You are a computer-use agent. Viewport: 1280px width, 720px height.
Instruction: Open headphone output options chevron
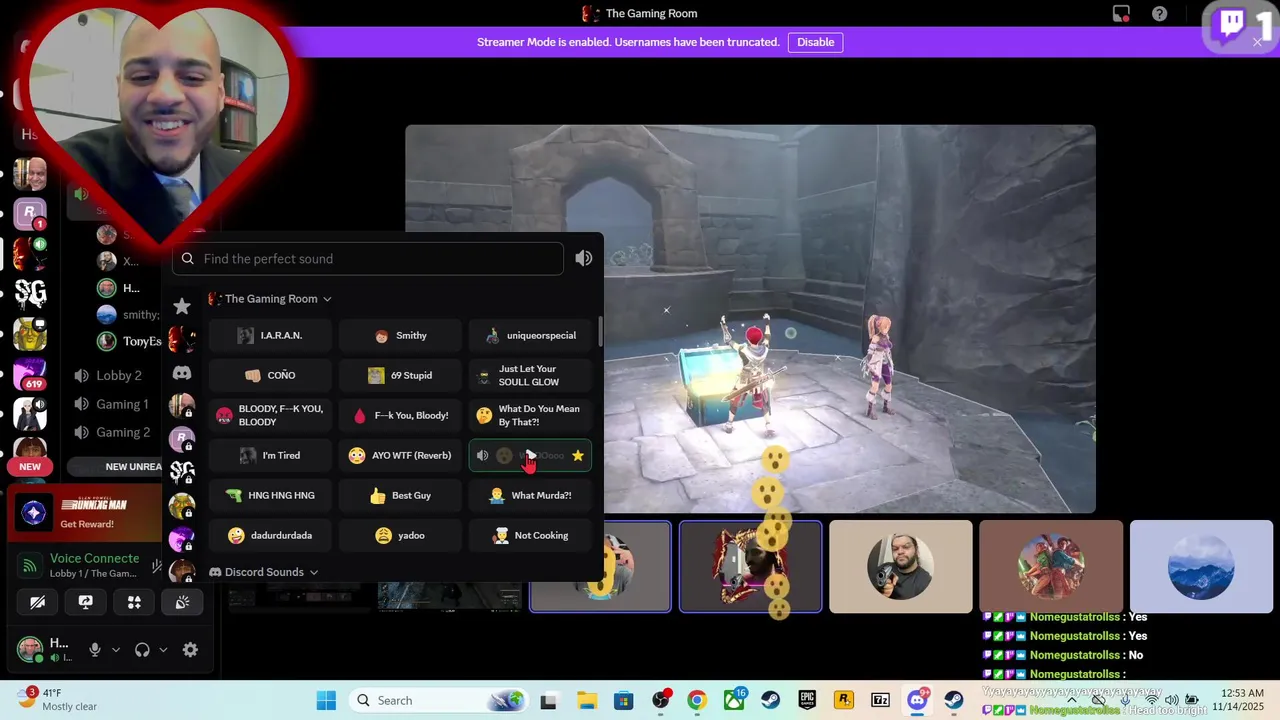163,650
